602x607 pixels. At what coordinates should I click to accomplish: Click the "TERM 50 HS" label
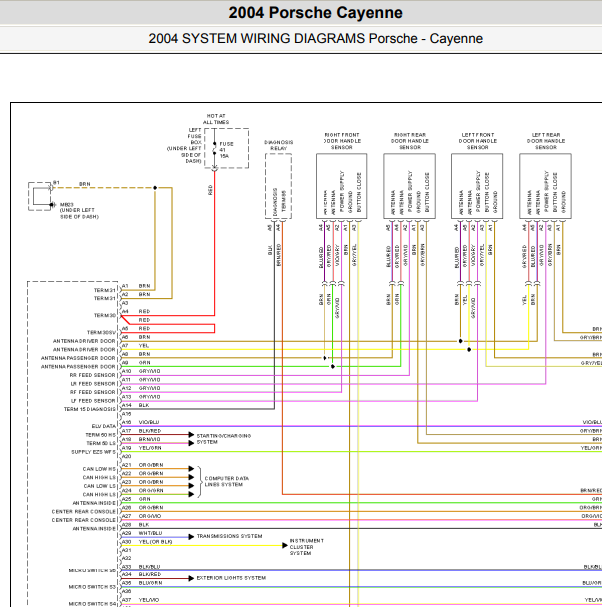[x=101, y=435]
